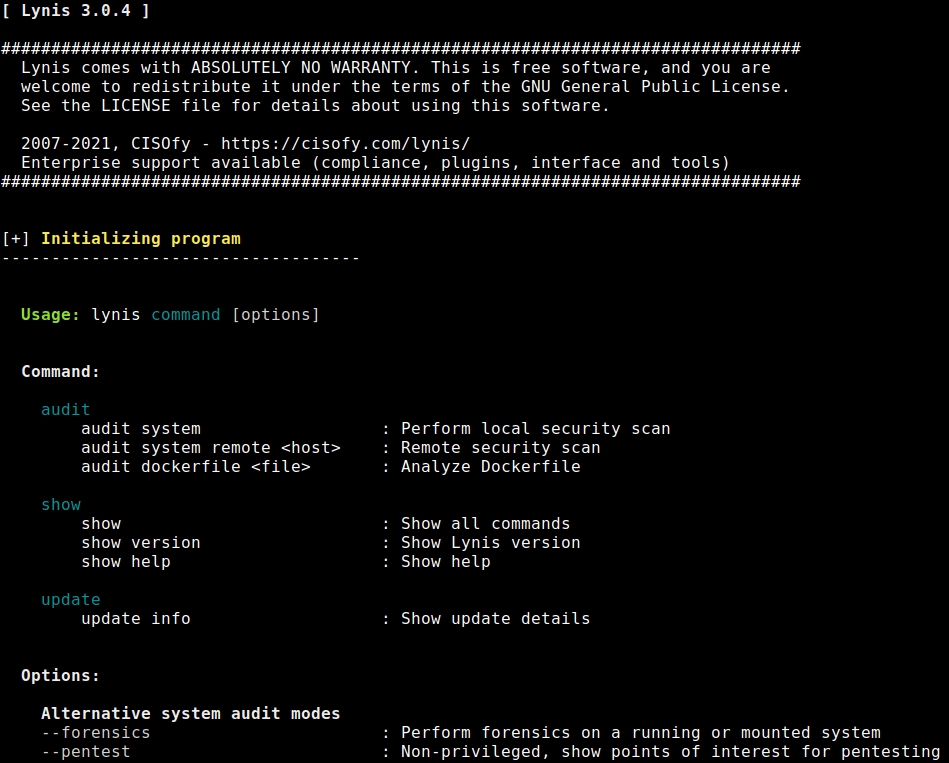Click the 'Alternative system audit modes' heading
Screen dimensions: 949x763
click(x=190, y=714)
